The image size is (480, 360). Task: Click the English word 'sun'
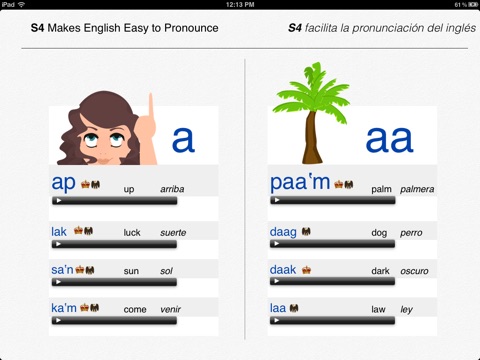coord(131,271)
